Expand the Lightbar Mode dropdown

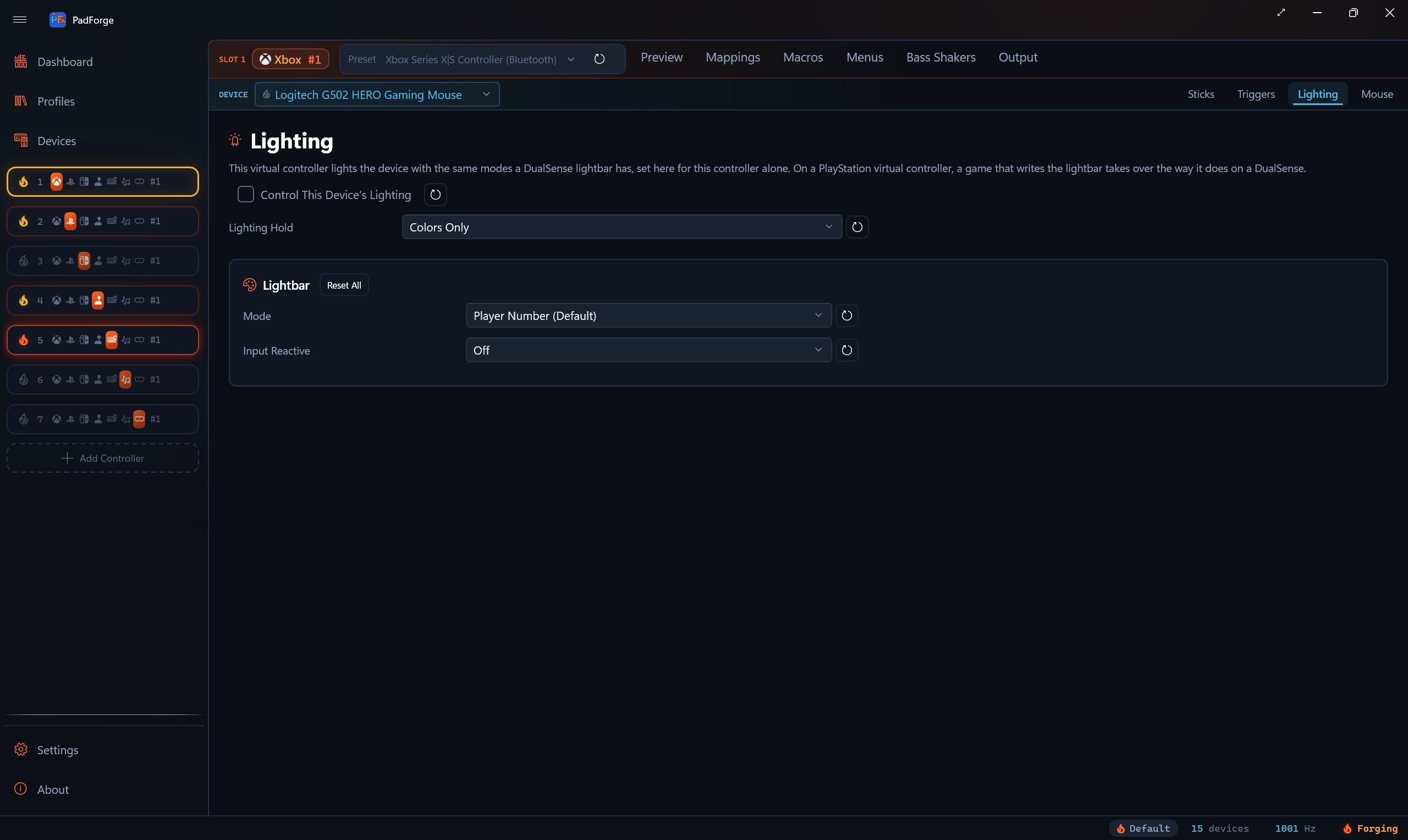point(648,316)
